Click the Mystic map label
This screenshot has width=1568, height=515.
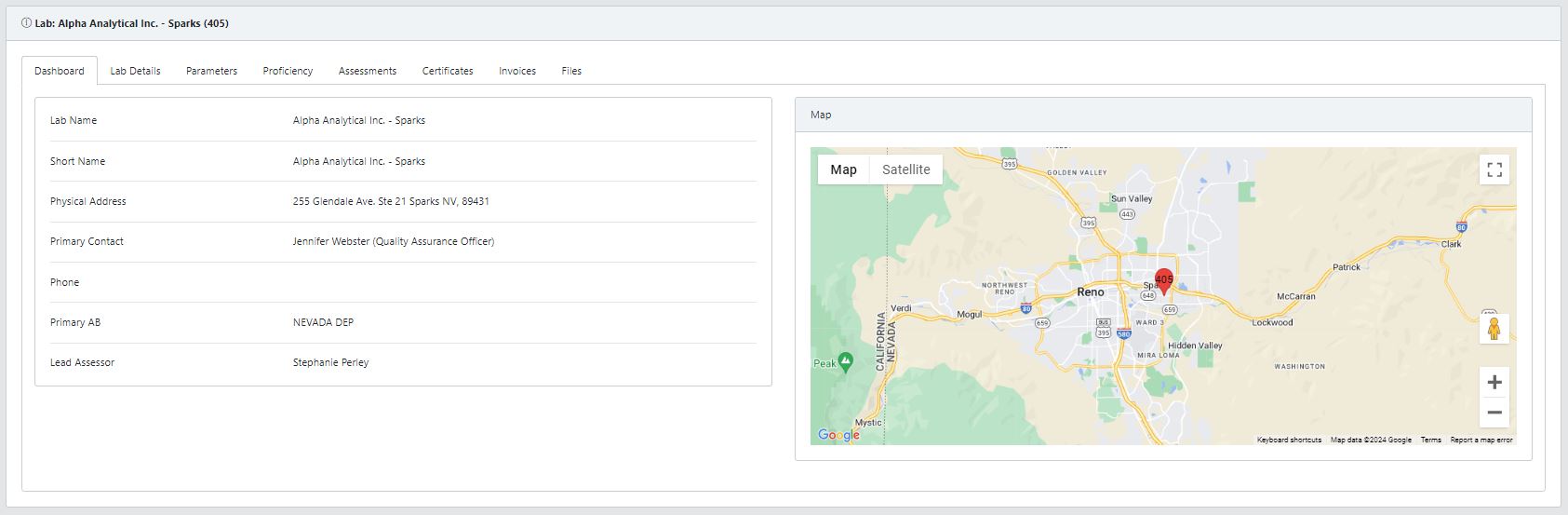pos(868,422)
